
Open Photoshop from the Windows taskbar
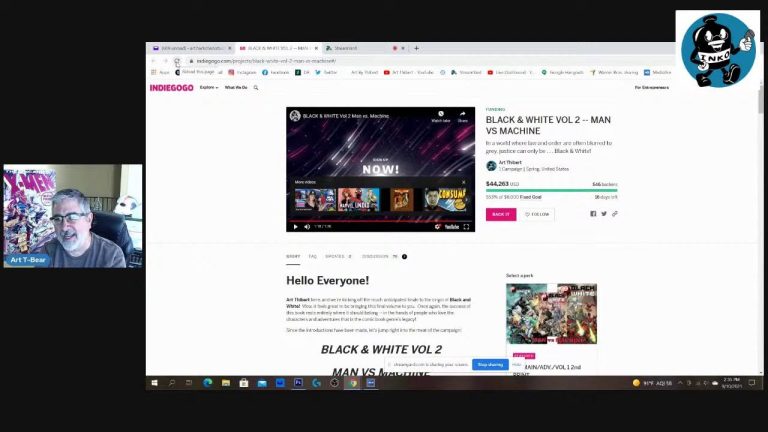click(x=298, y=383)
